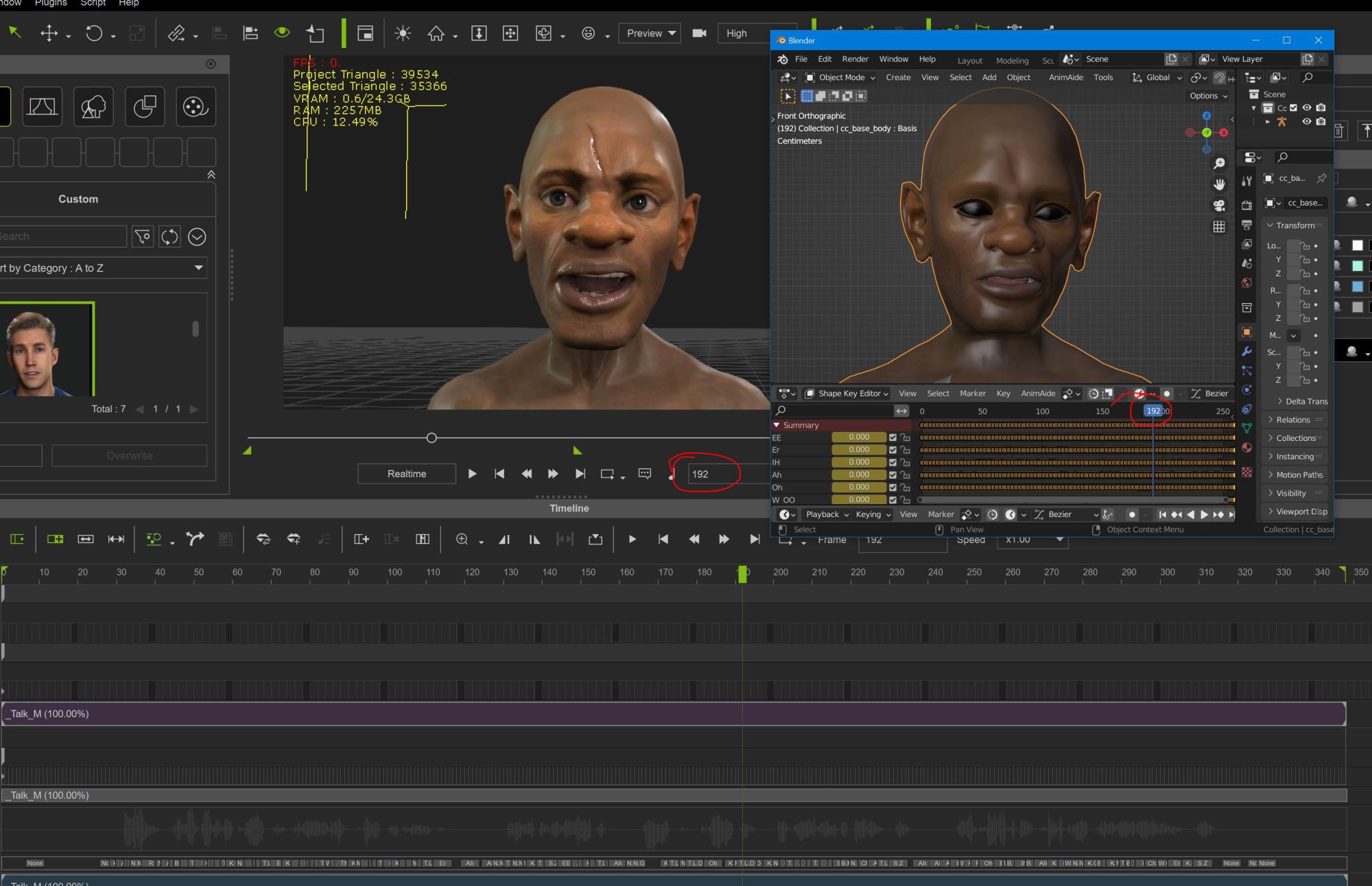Toggle lock icon for Oh shape key
The width and height of the screenshot is (1372, 886).
pos(905,488)
